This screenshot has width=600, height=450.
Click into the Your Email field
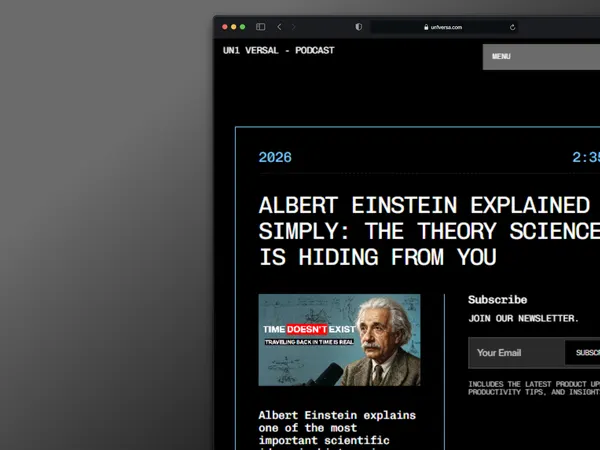[517, 353]
